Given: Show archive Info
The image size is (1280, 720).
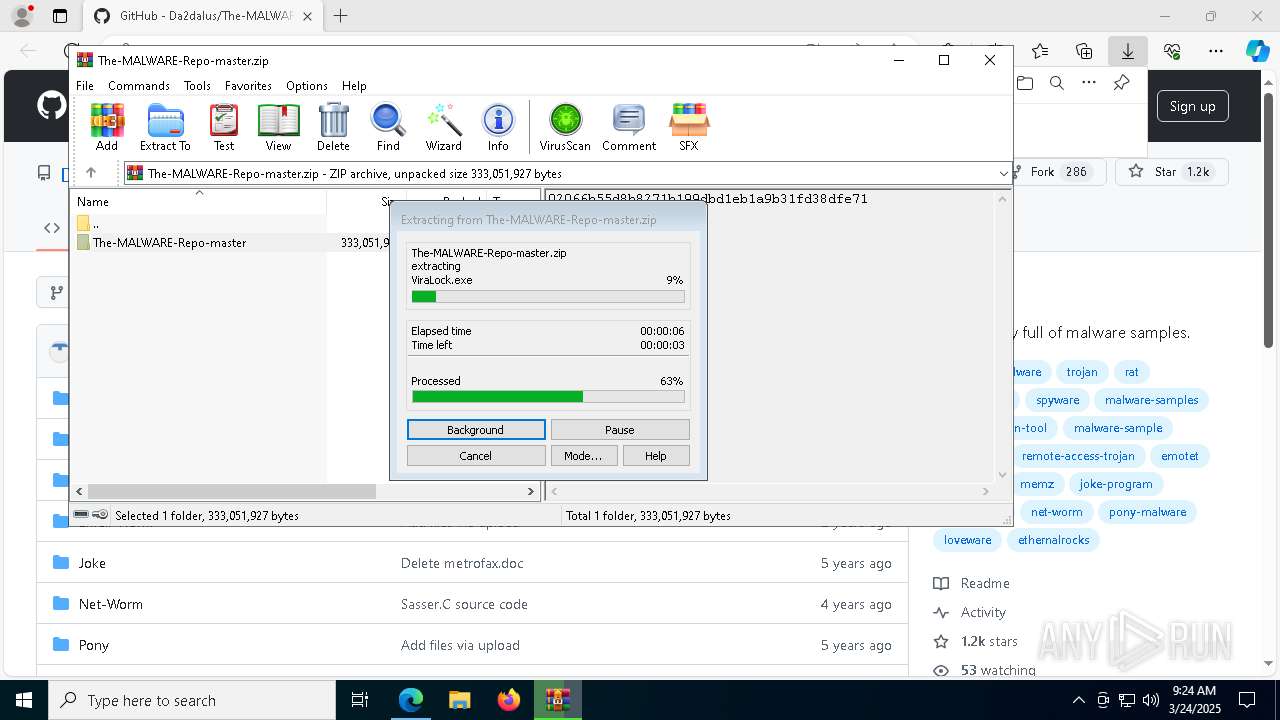Looking at the screenshot, I should point(498,127).
